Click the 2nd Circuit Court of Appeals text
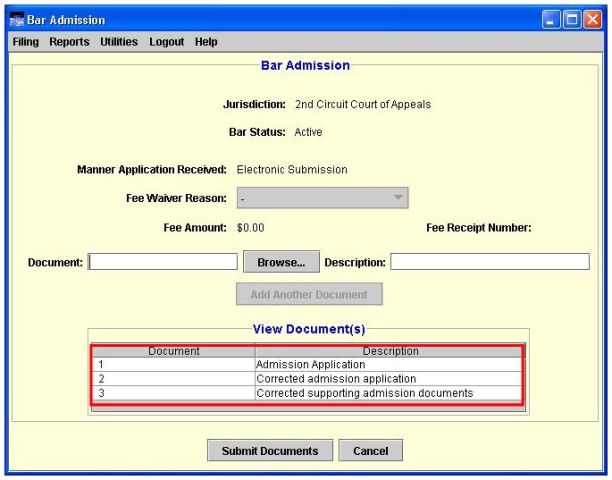Viewport: 612px width, 480px height. 363,104
